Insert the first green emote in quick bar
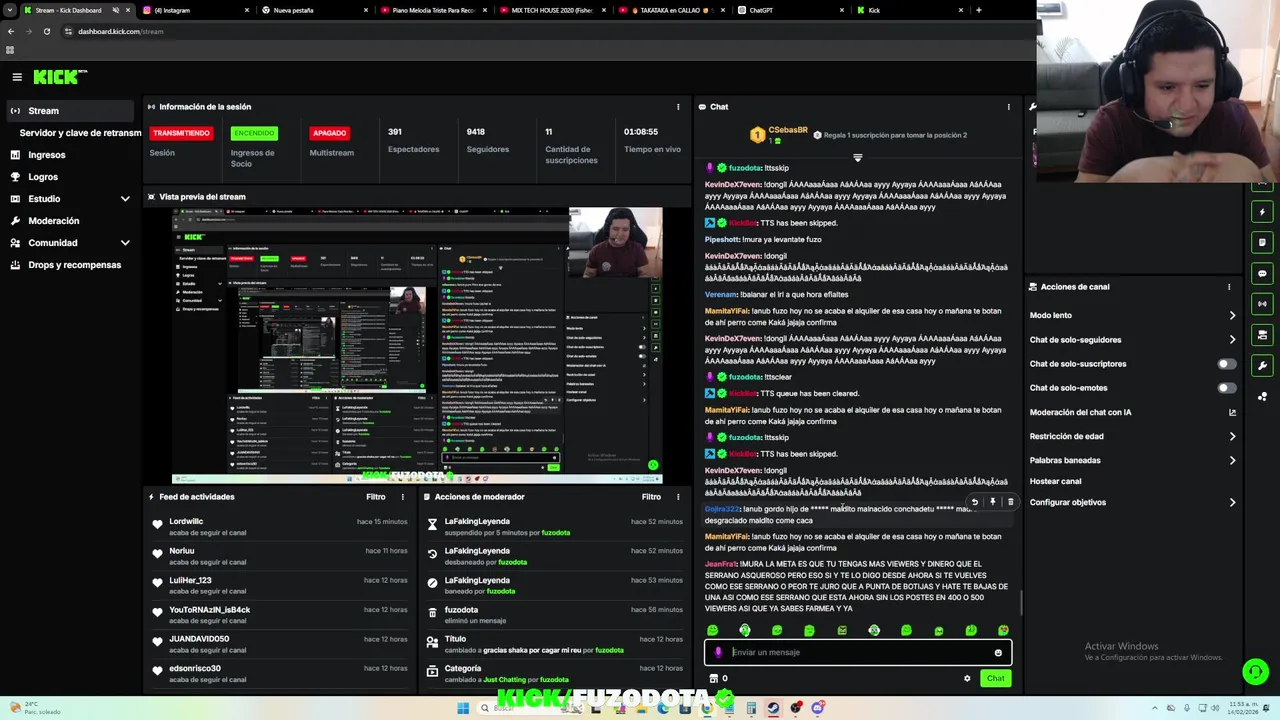Image resolution: width=1280 pixels, height=720 pixels. [712, 630]
